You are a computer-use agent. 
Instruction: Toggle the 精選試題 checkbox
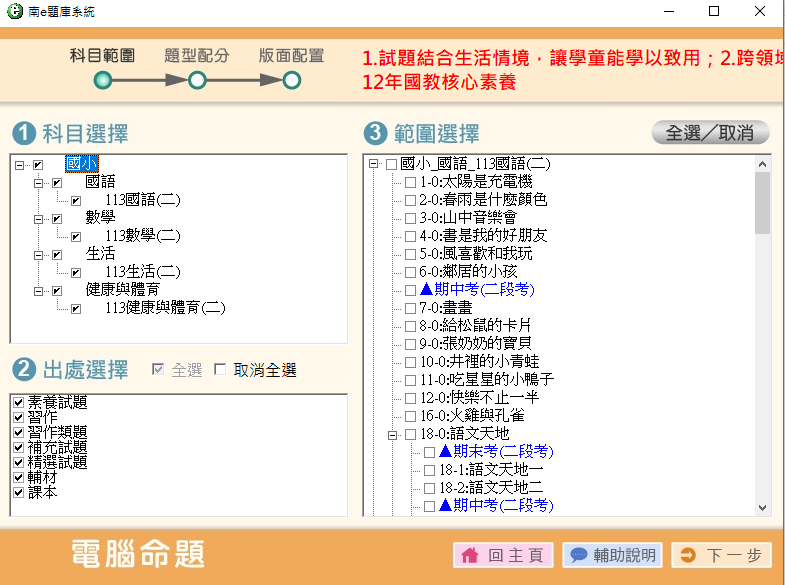point(18,463)
